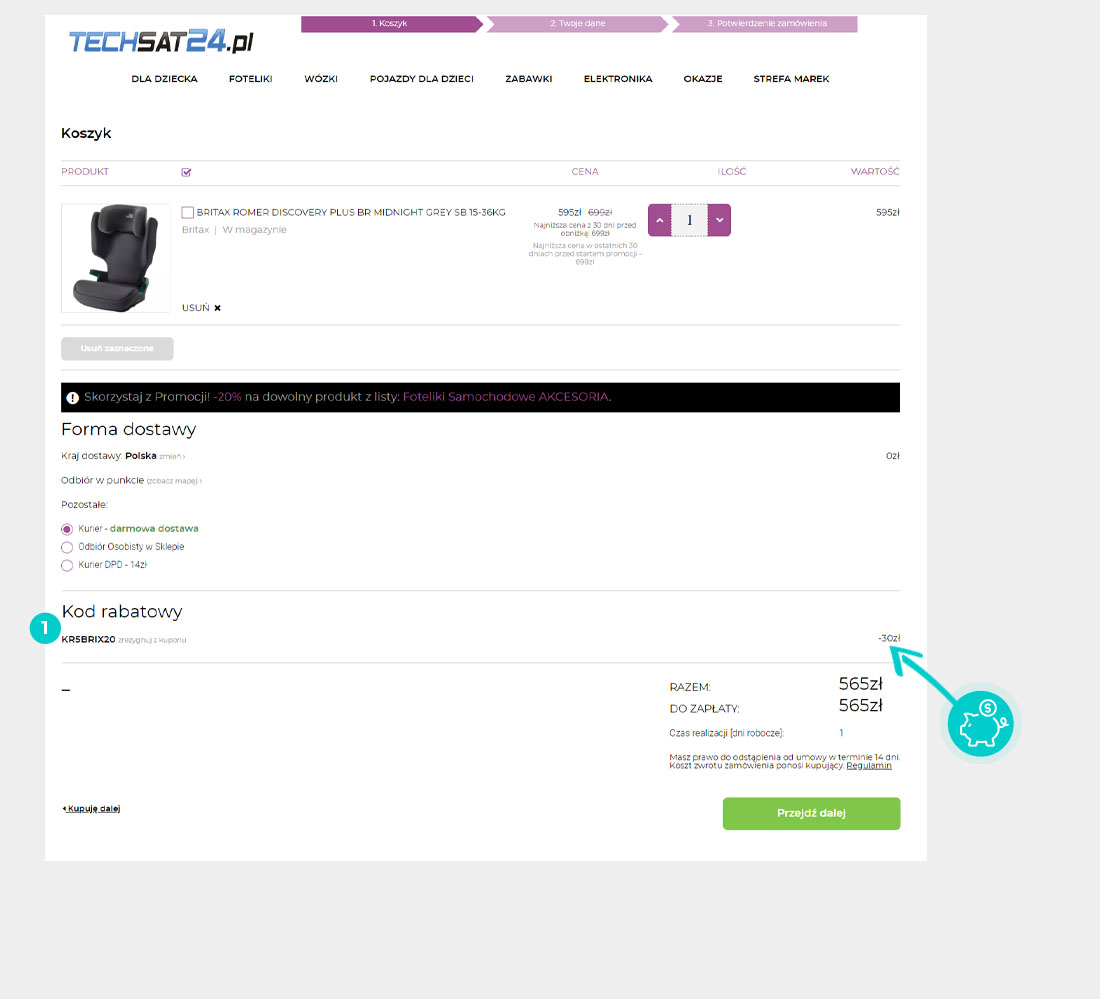
Task: Click the green Przejdź dalej button
Action: point(811,813)
